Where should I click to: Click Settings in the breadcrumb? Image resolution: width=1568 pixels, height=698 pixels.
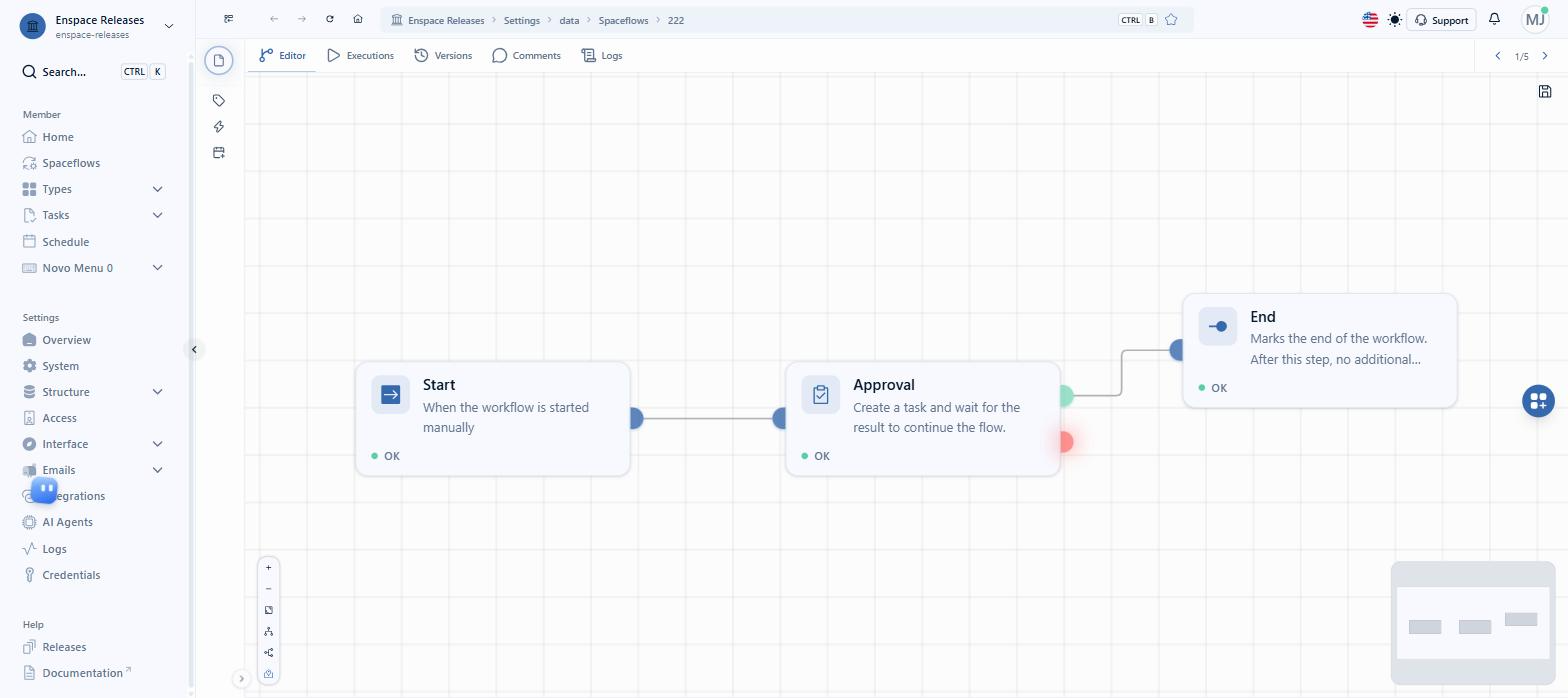[x=522, y=20]
